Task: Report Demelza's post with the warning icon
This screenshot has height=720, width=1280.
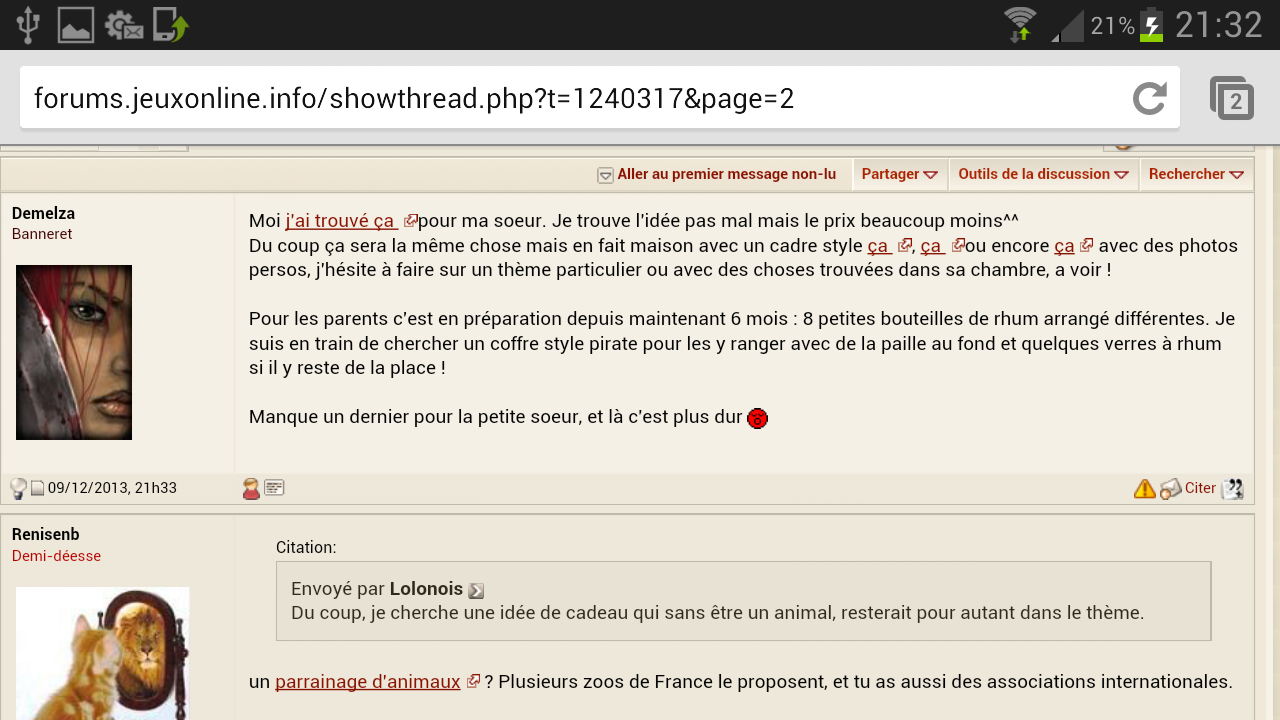Action: point(1144,488)
